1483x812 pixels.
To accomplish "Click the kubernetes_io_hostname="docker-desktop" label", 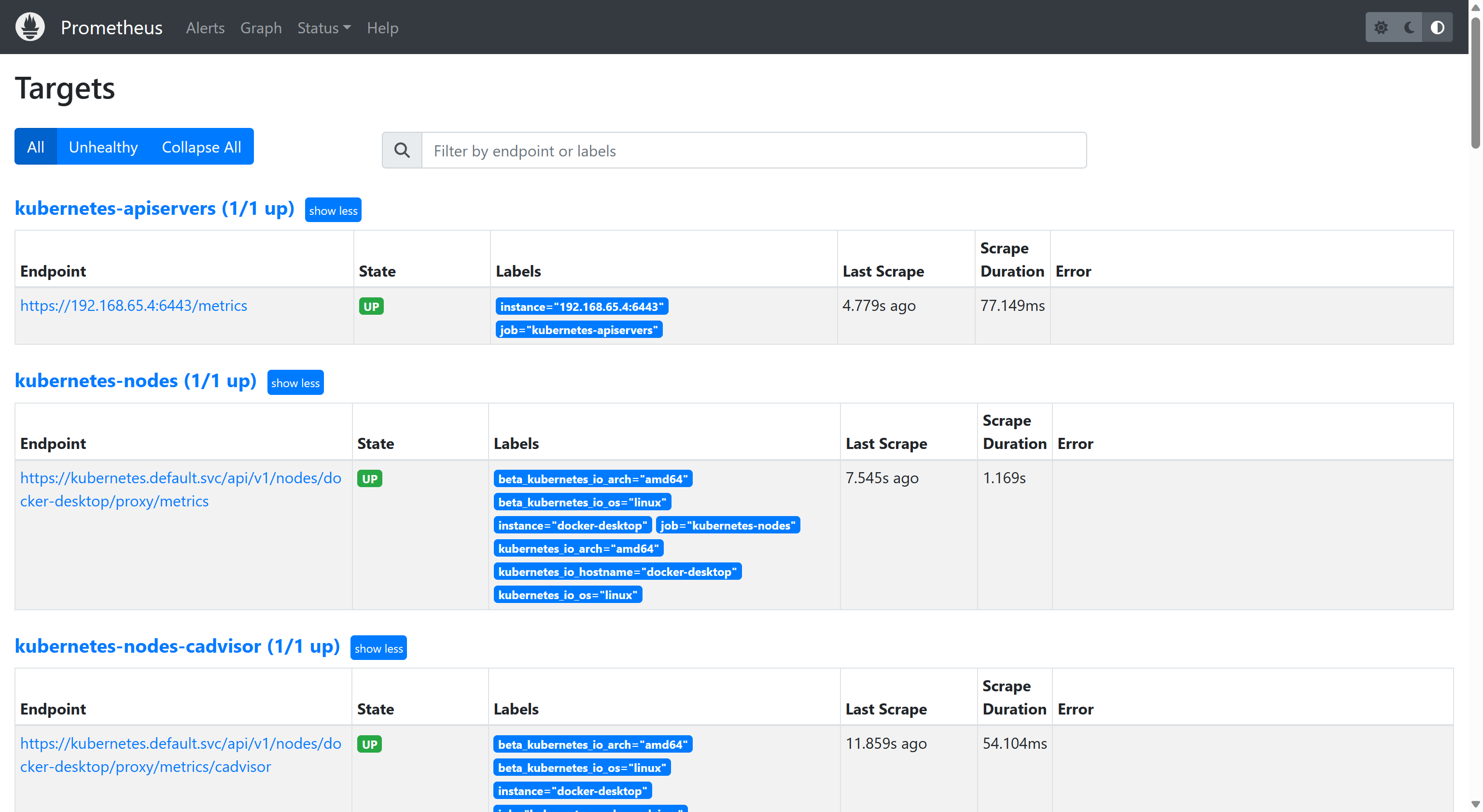I will [617, 571].
